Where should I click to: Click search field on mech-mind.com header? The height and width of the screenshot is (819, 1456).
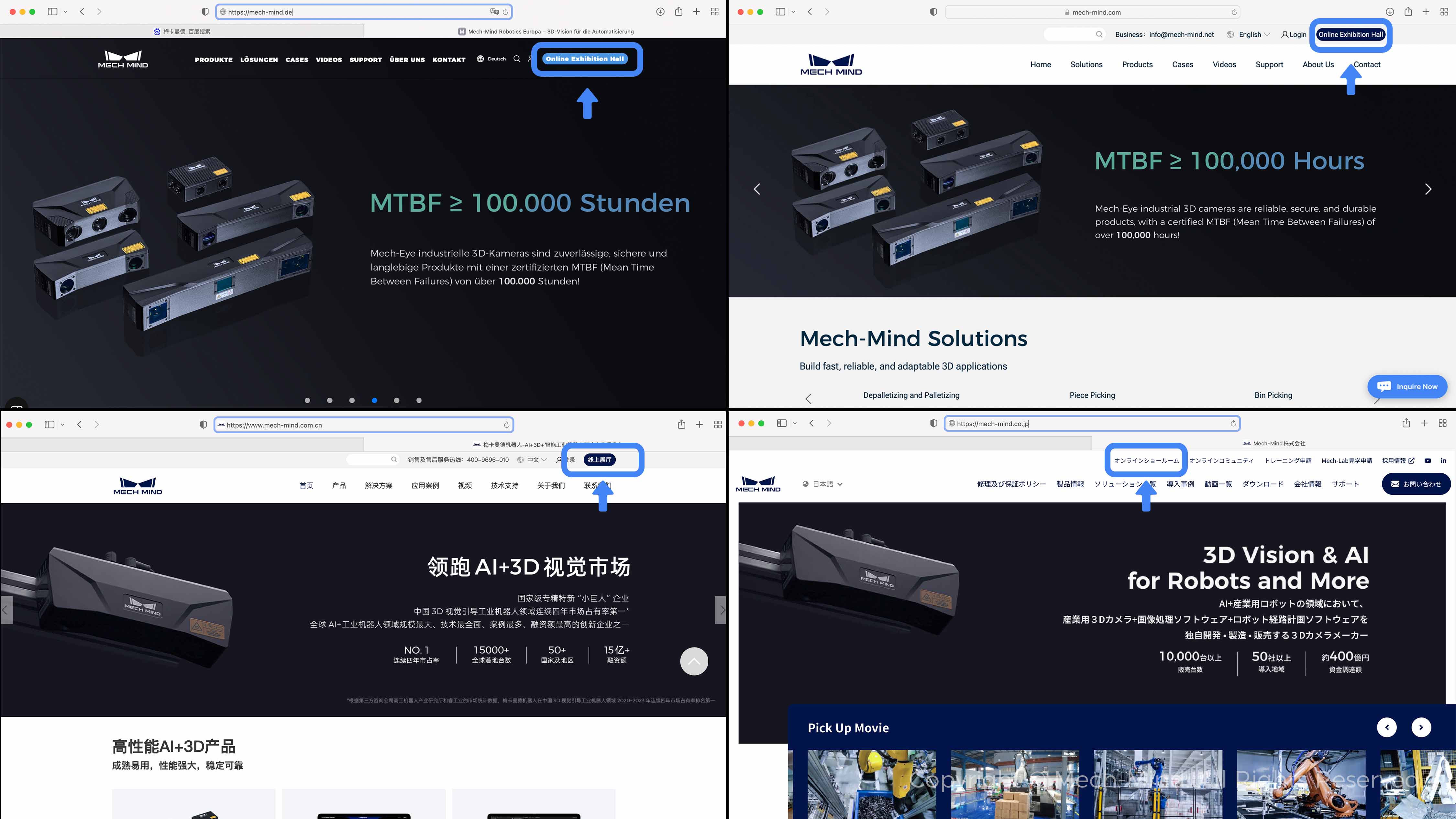(x=1074, y=35)
